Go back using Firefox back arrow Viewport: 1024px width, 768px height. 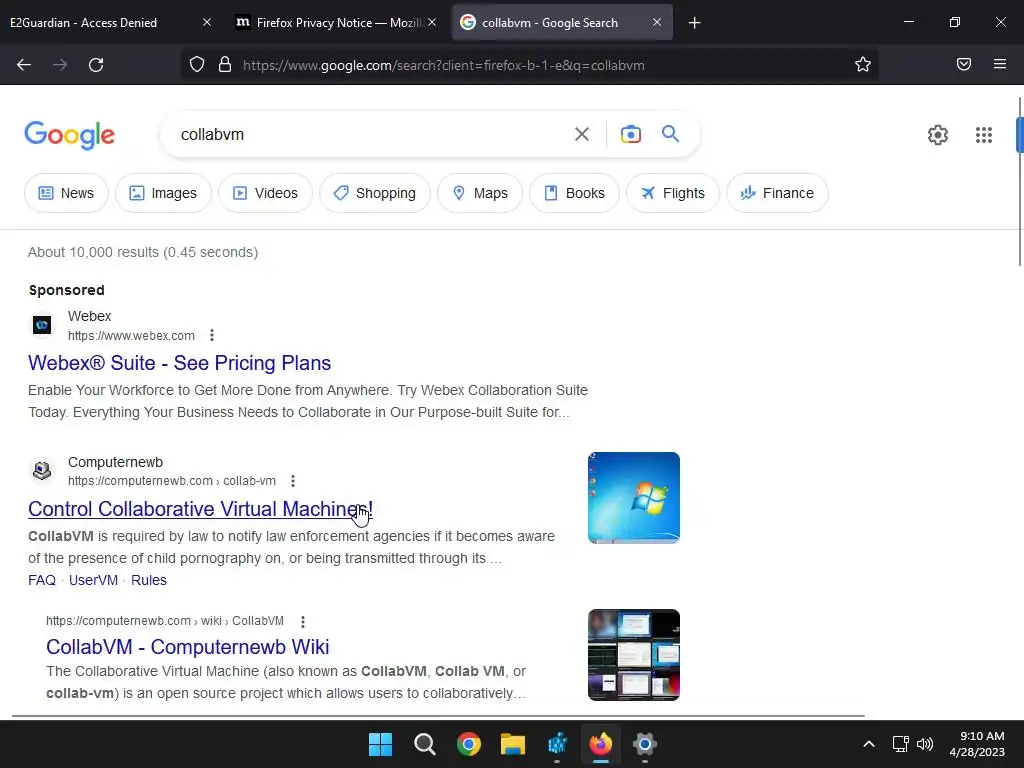[x=24, y=65]
